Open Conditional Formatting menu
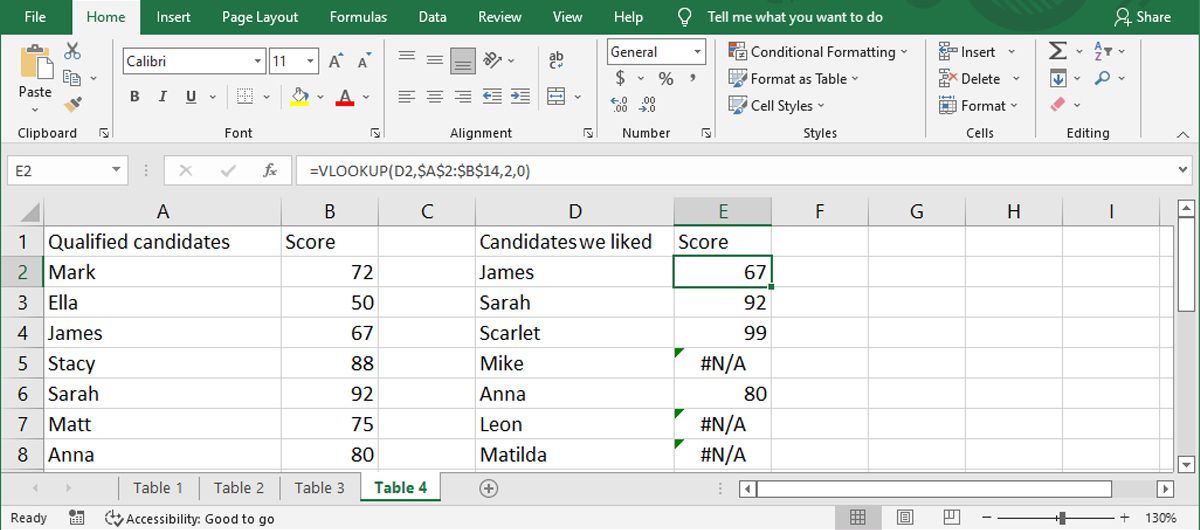 point(819,52)
